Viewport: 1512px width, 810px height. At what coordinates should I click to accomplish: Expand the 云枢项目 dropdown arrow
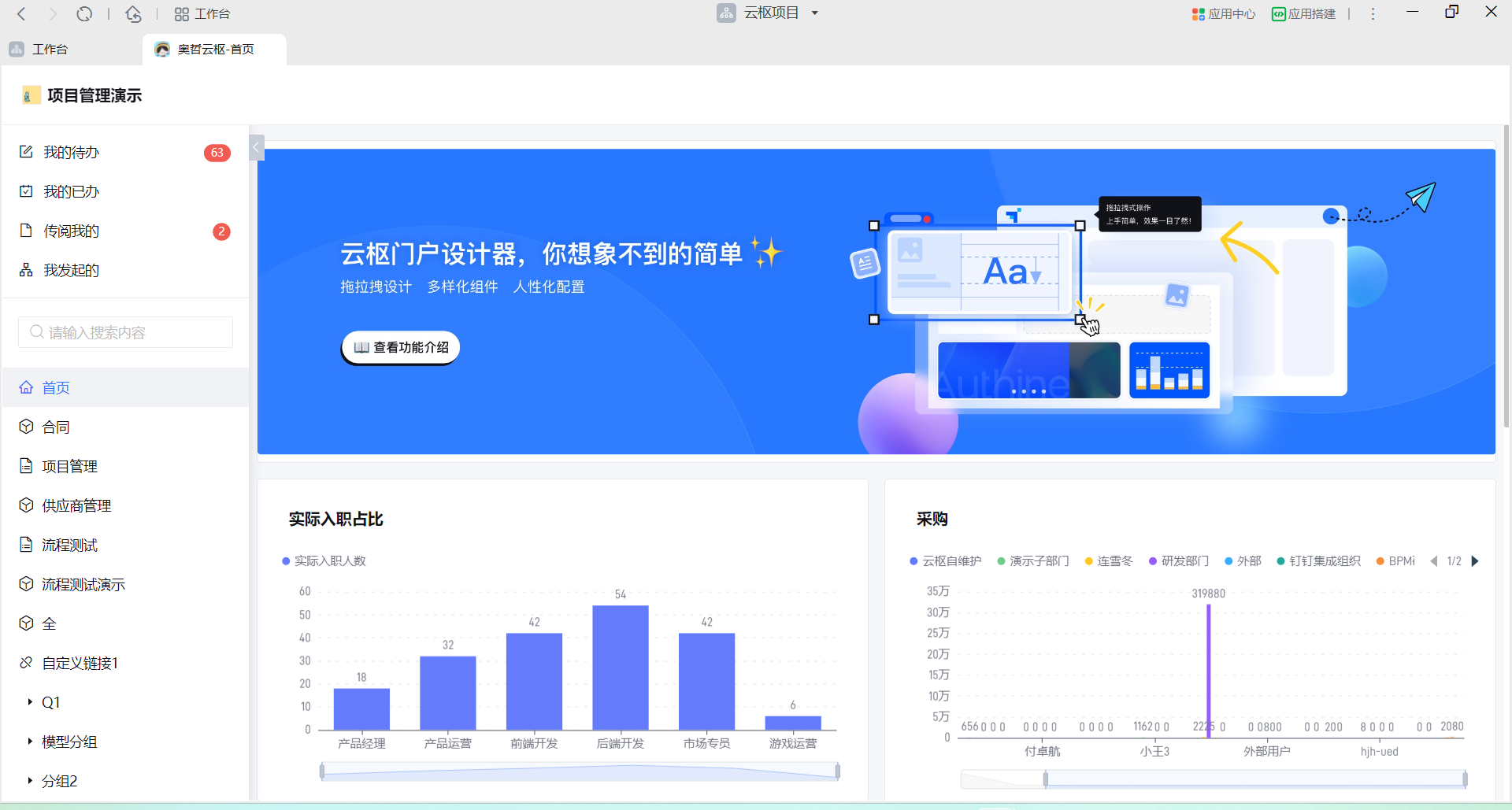815,13
